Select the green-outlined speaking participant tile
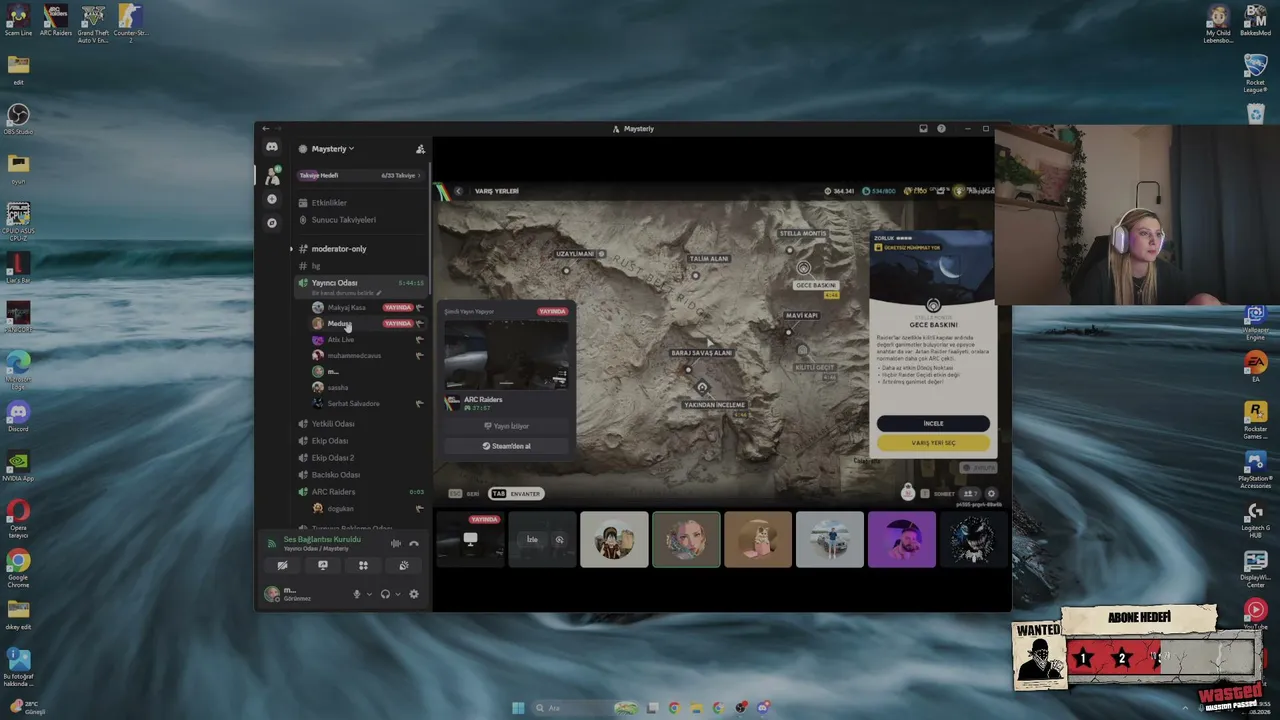Viewport: 1280px width, 720px height. [686, 540]
